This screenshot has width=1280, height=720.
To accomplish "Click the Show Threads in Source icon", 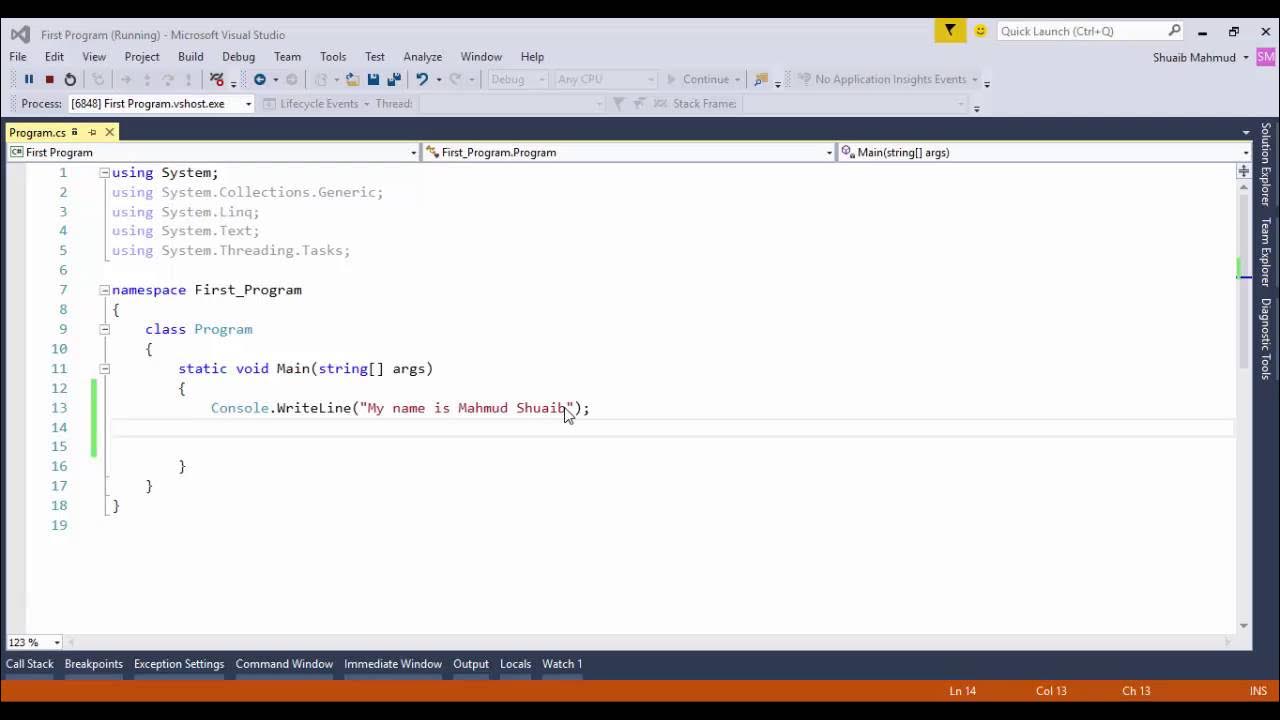I will click(217, 79).
